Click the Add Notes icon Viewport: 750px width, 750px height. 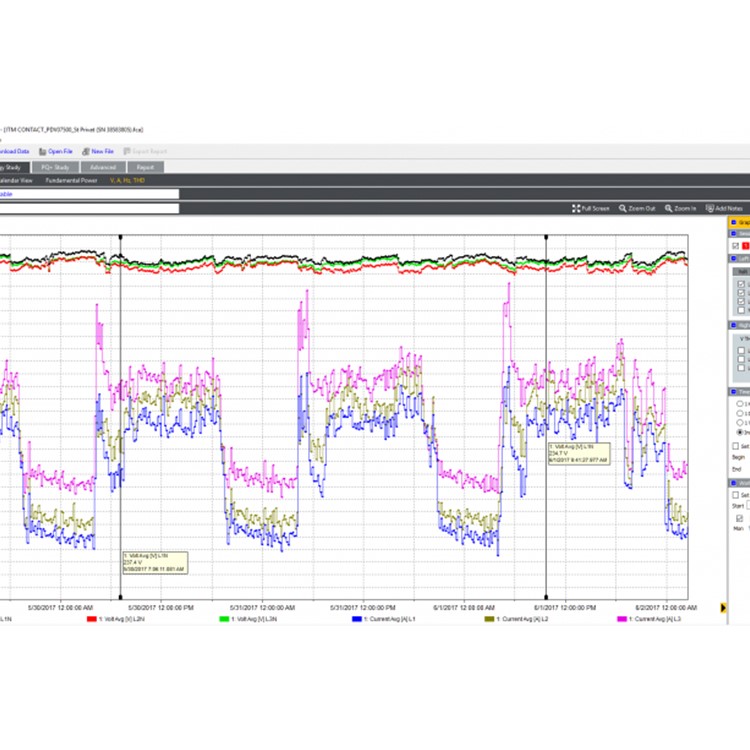point(709,208)
